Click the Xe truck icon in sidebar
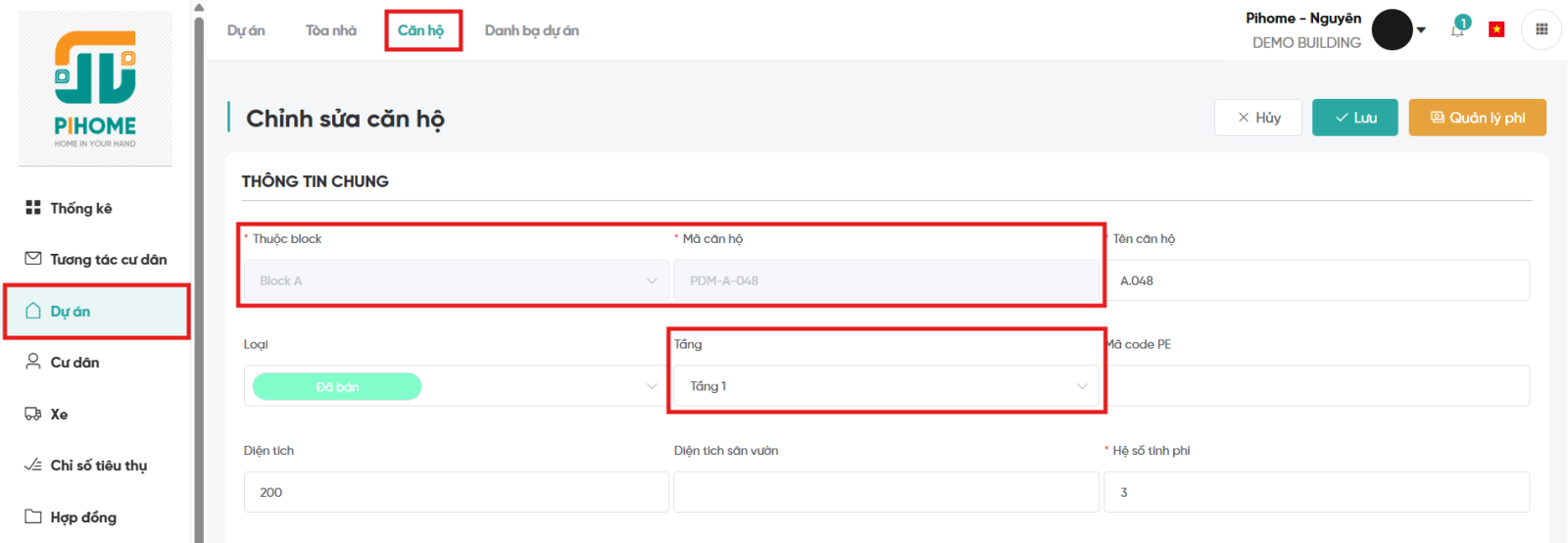 tap(33, 414)
